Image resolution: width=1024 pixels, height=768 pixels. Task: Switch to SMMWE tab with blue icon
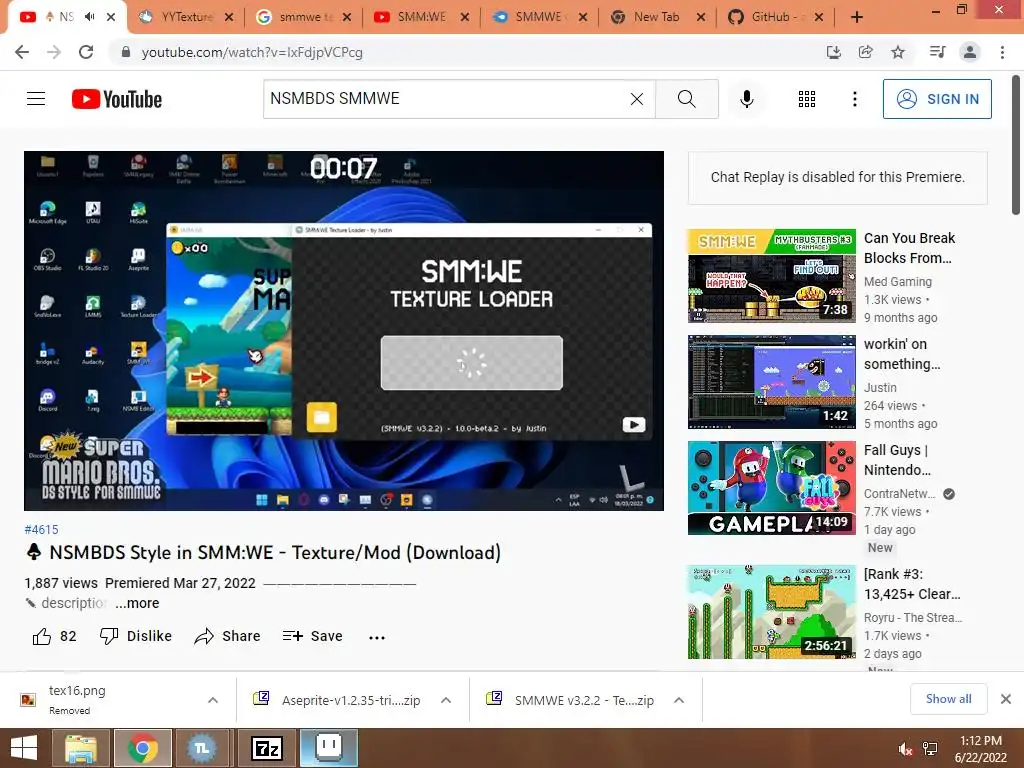coord(539,17)
